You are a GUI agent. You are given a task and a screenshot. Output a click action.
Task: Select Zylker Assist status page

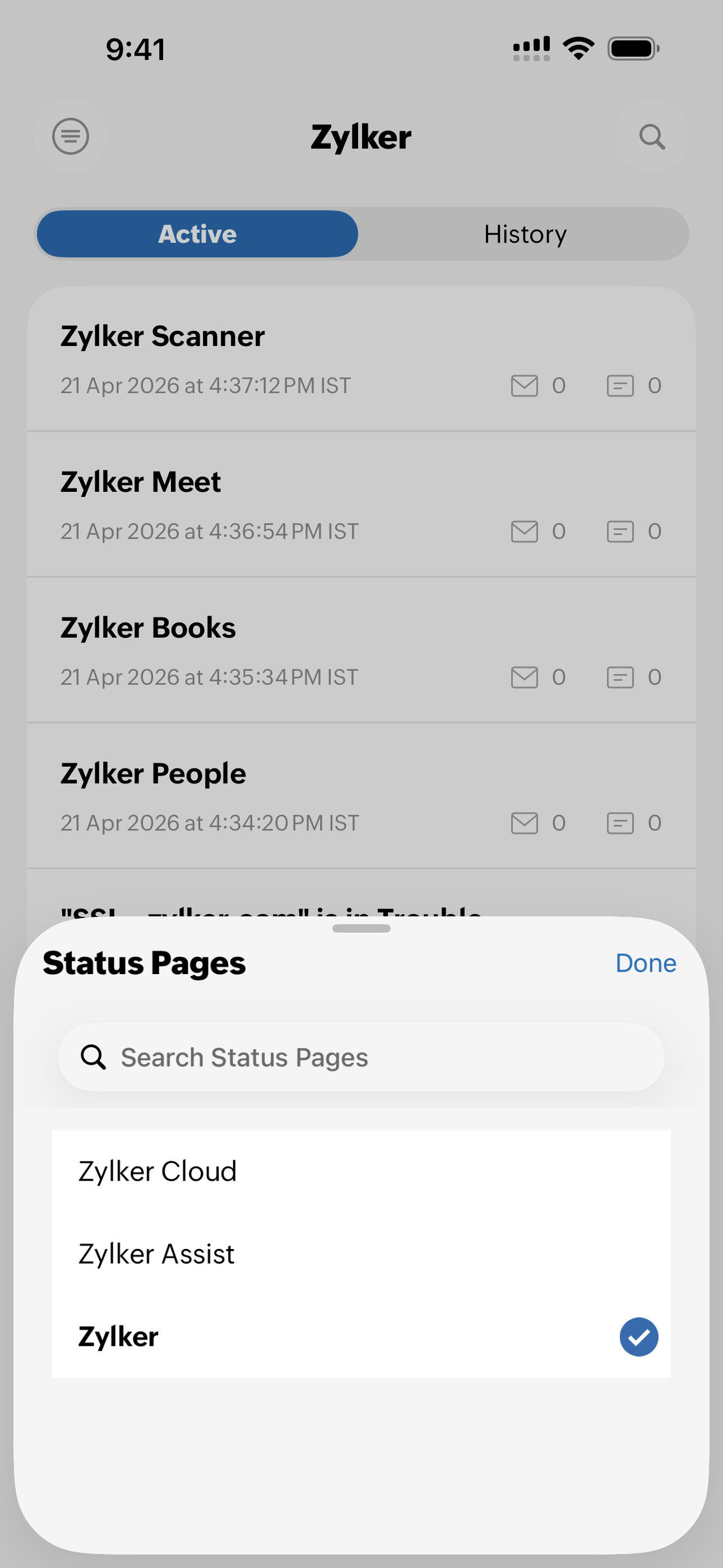point(156,1255)
